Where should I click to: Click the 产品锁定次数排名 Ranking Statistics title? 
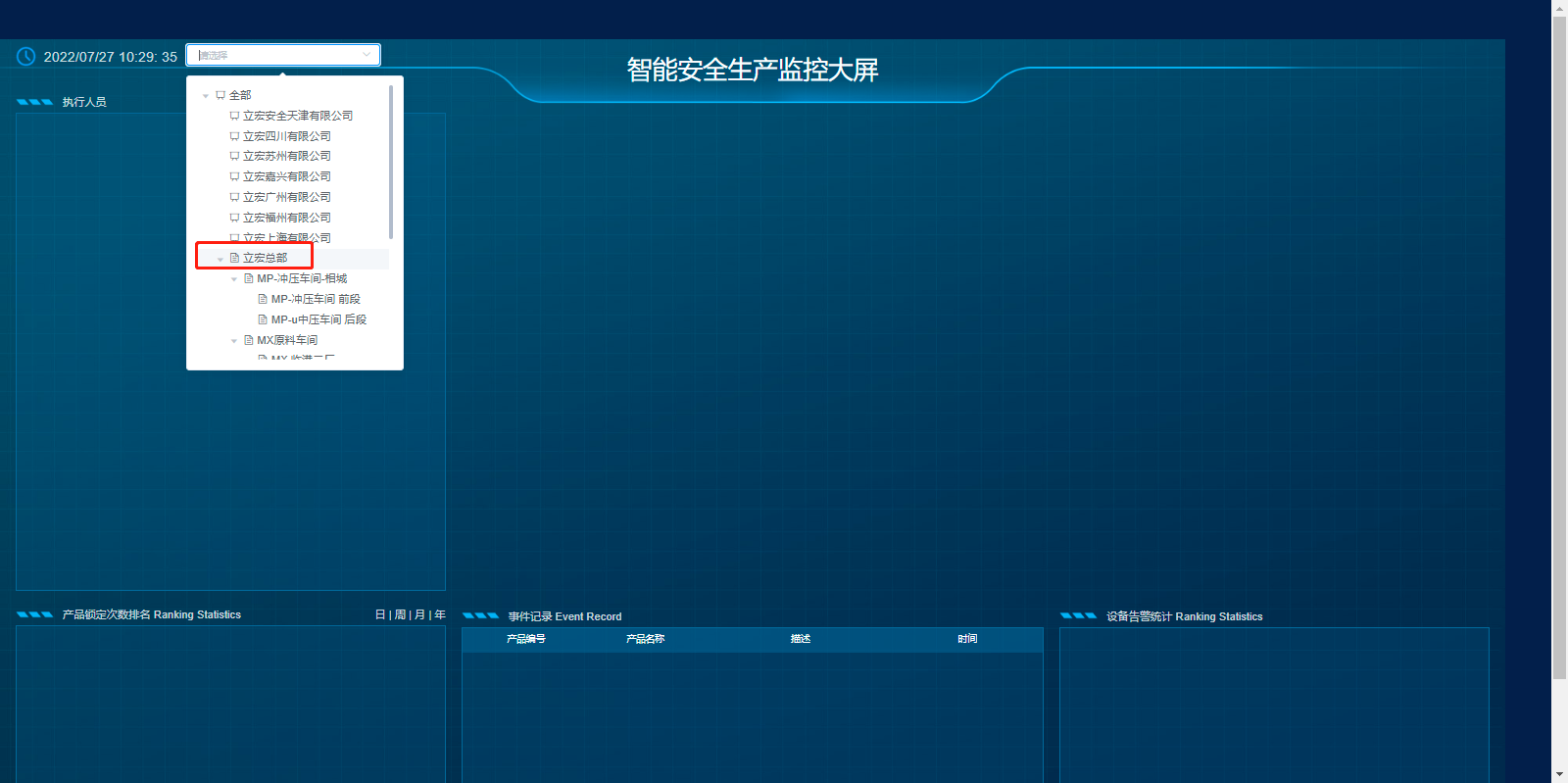pos(152,614)
